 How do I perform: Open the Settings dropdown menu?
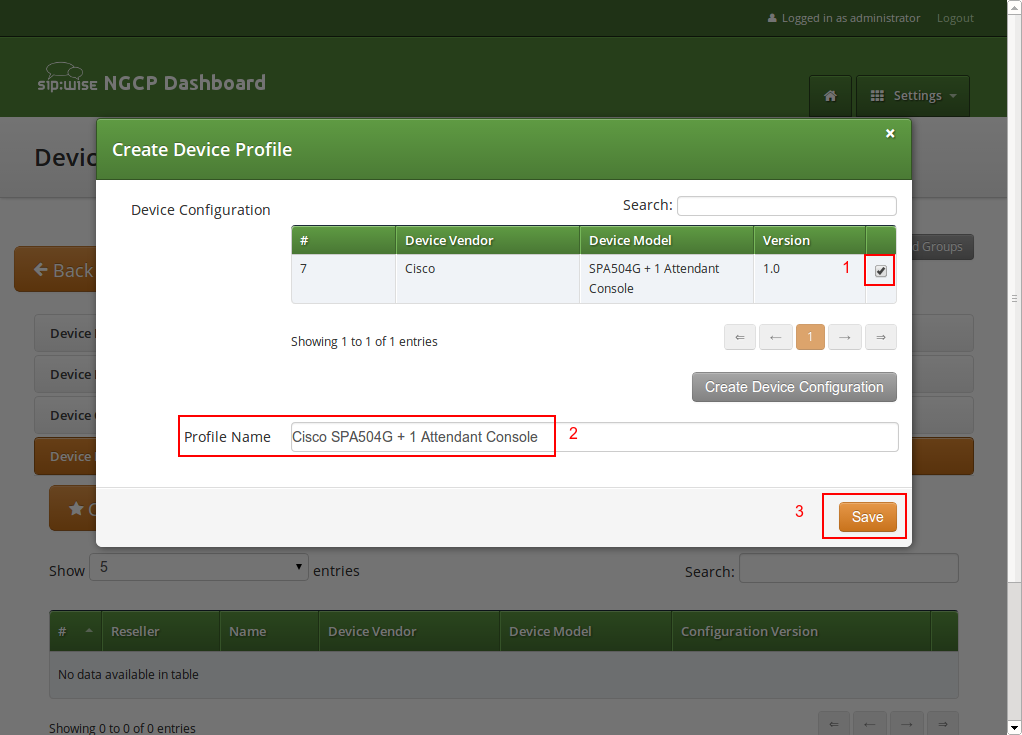pyautogui.click(x=913, y=96)
